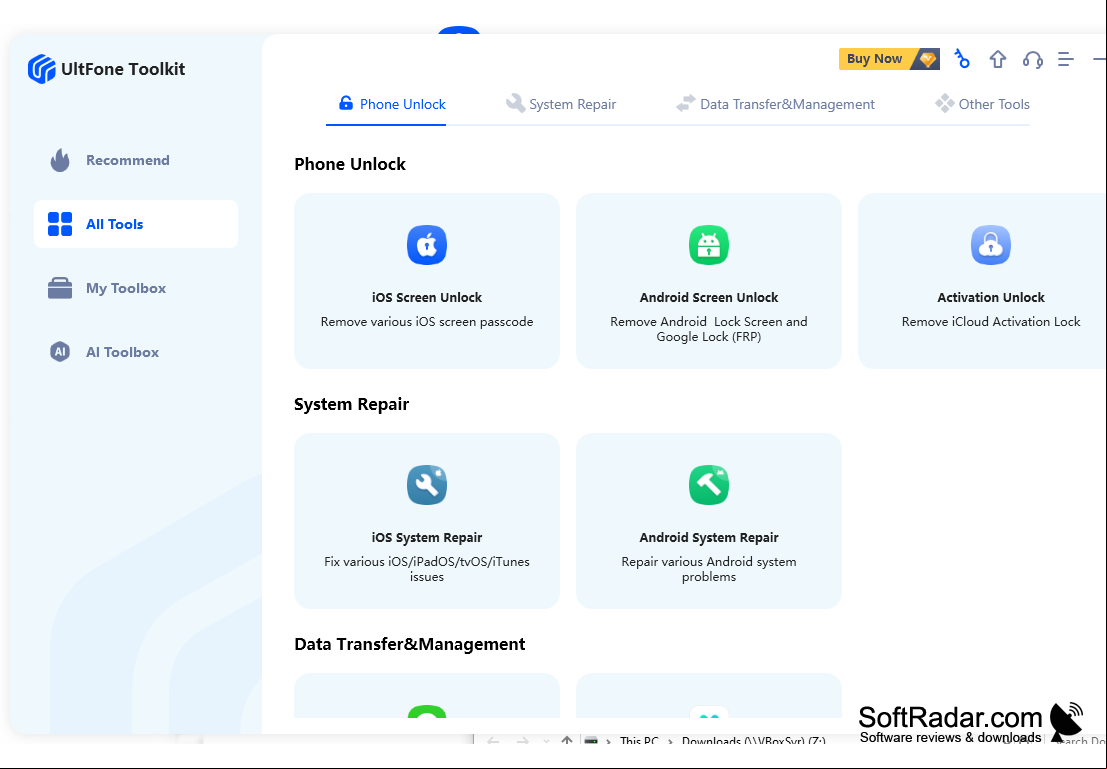
Task: Click the Explorer up-arrow navigation button
Action: [566, 741]
